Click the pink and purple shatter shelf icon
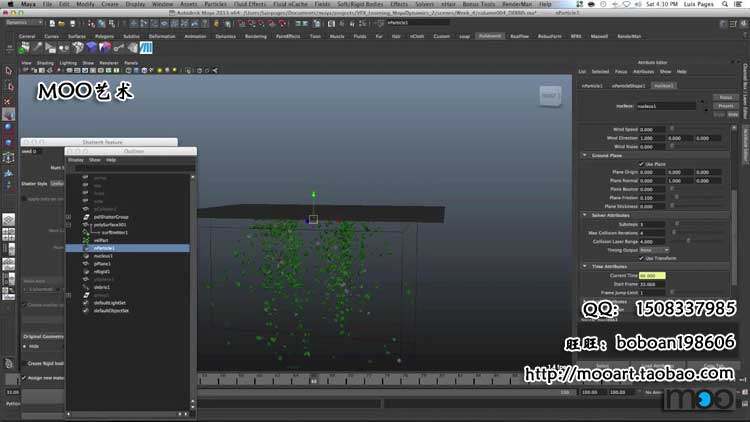 tap(105, 48)
